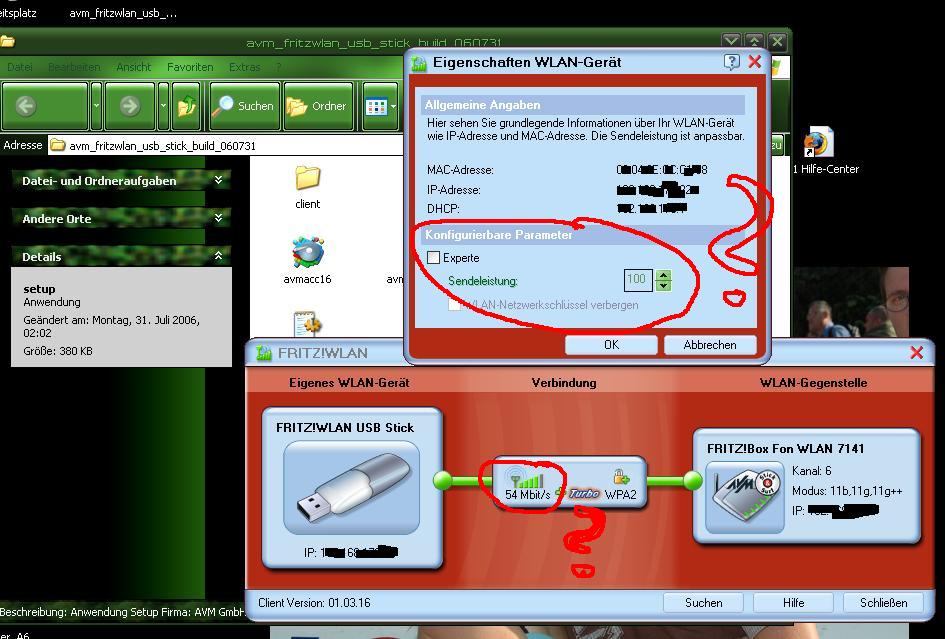Select the avmacc16 file icon
945x639 pixels.
coord(307,253)
